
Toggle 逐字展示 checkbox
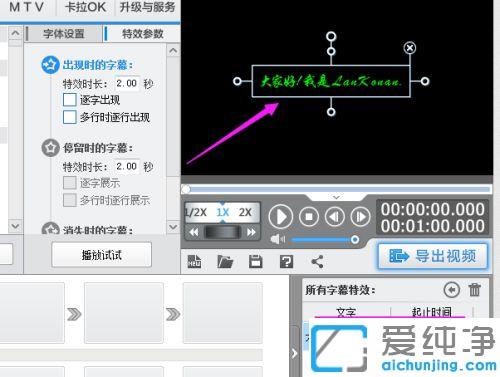pos(70,183)
